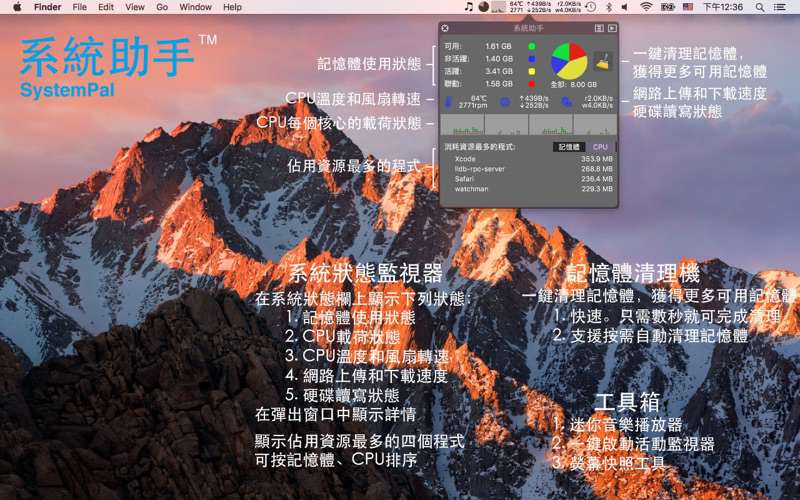Screen dimensions: 800x500
Task: Click the 3.41 GB active memory value
Action: 498,71
